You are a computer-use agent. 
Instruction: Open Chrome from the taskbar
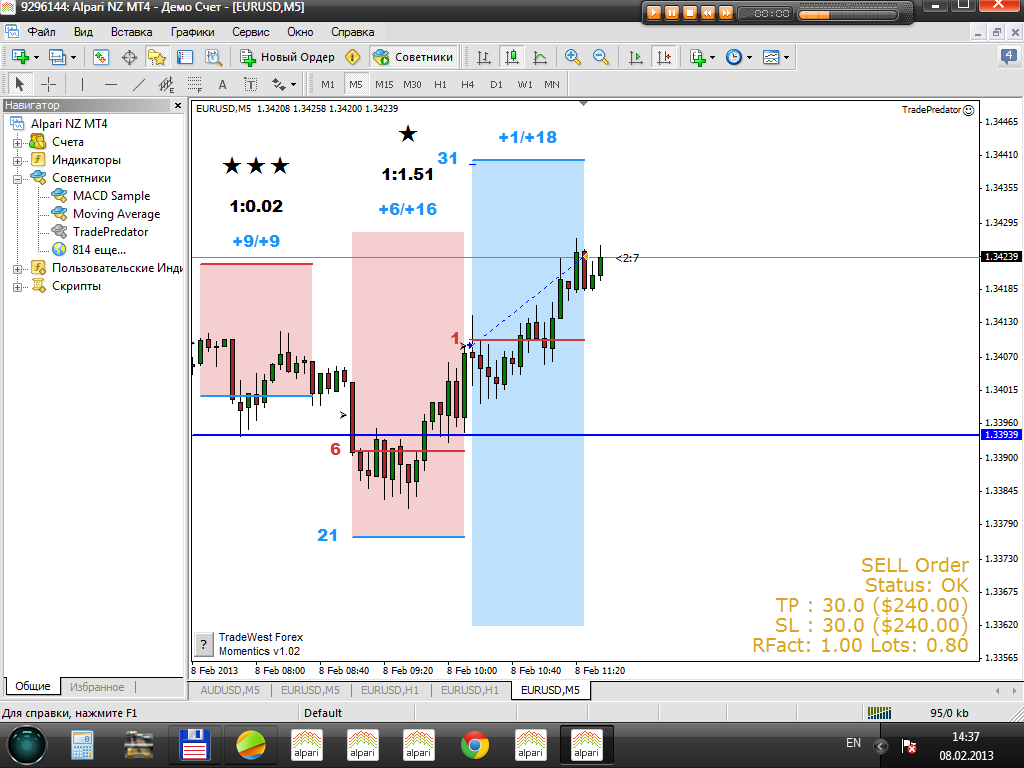click(475, 745)
